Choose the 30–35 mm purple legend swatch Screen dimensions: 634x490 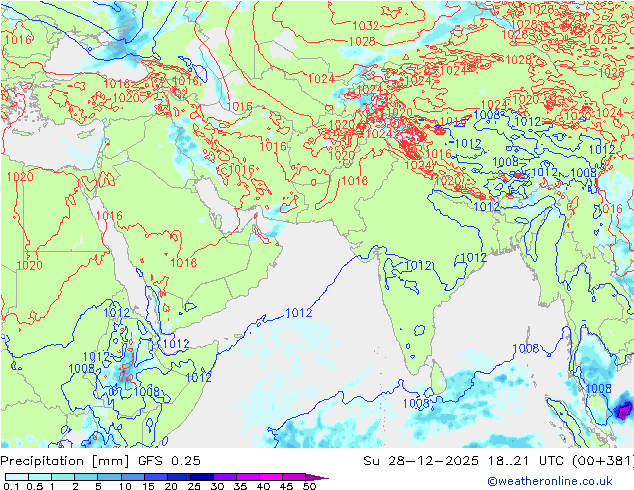224,477
